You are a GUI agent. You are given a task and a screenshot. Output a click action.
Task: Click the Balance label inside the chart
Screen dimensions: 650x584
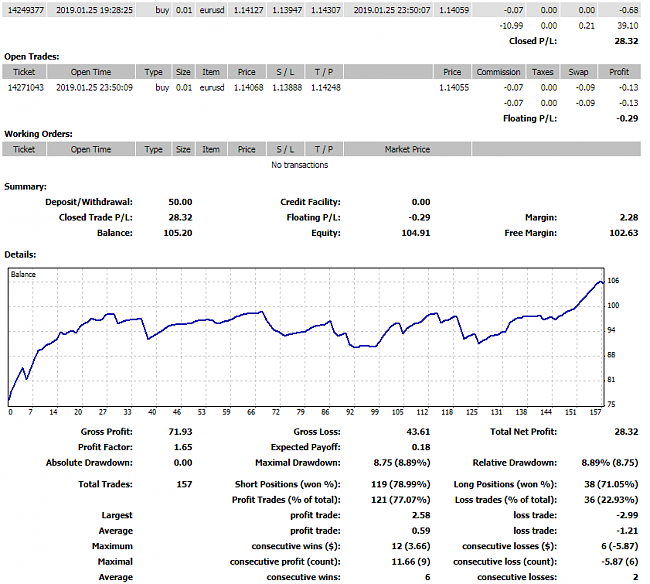pos(23,274)
